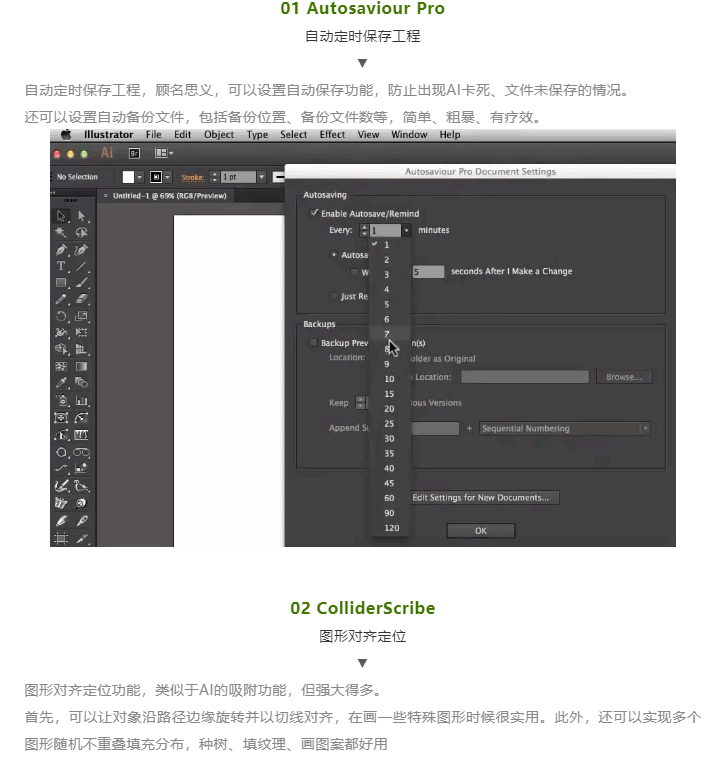Viewport: 721px width, 758px height.
Task: Select the Column Graph tool
Action: tap(81, 400)
